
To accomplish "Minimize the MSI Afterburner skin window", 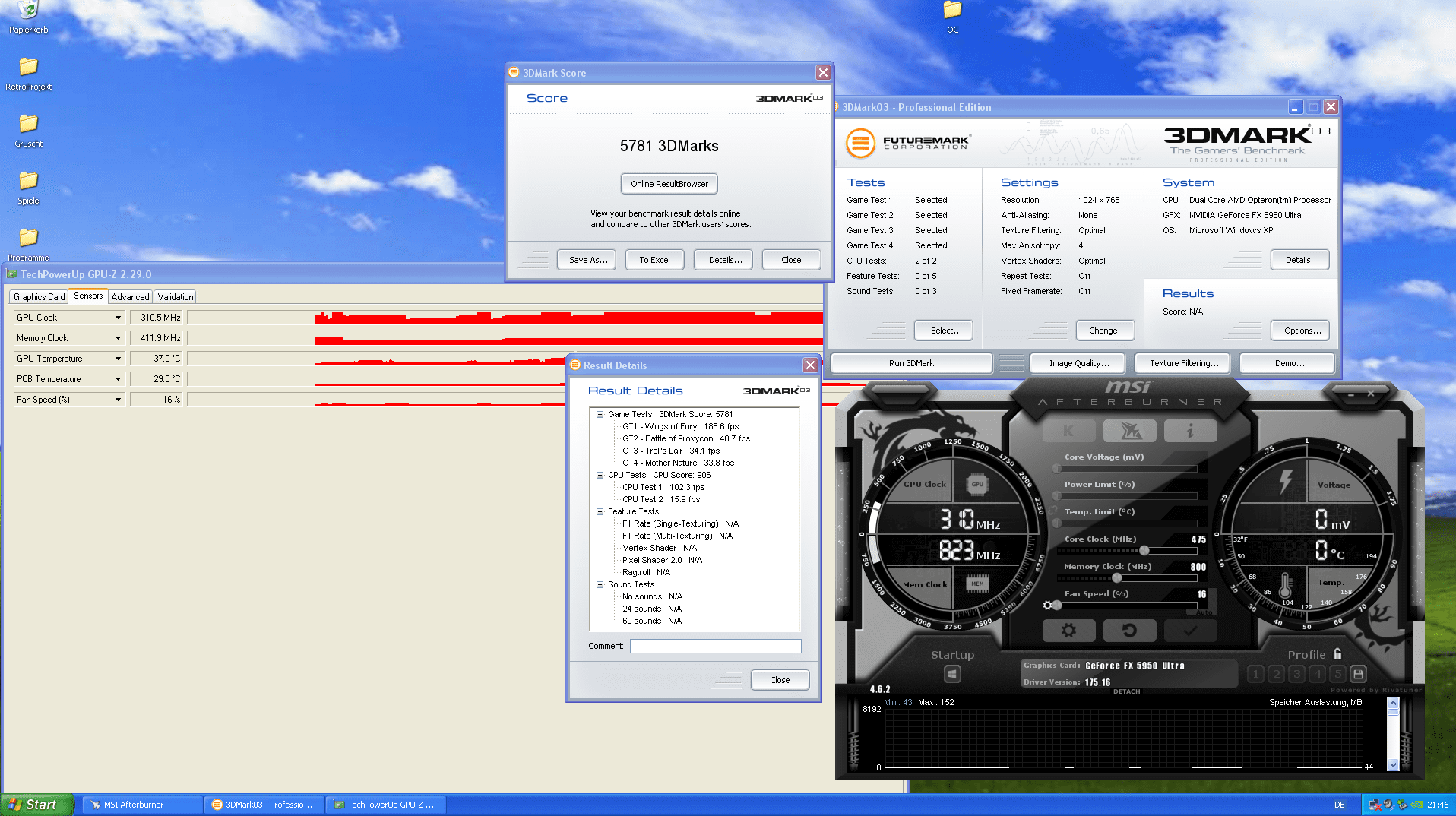I will 1351,394.
